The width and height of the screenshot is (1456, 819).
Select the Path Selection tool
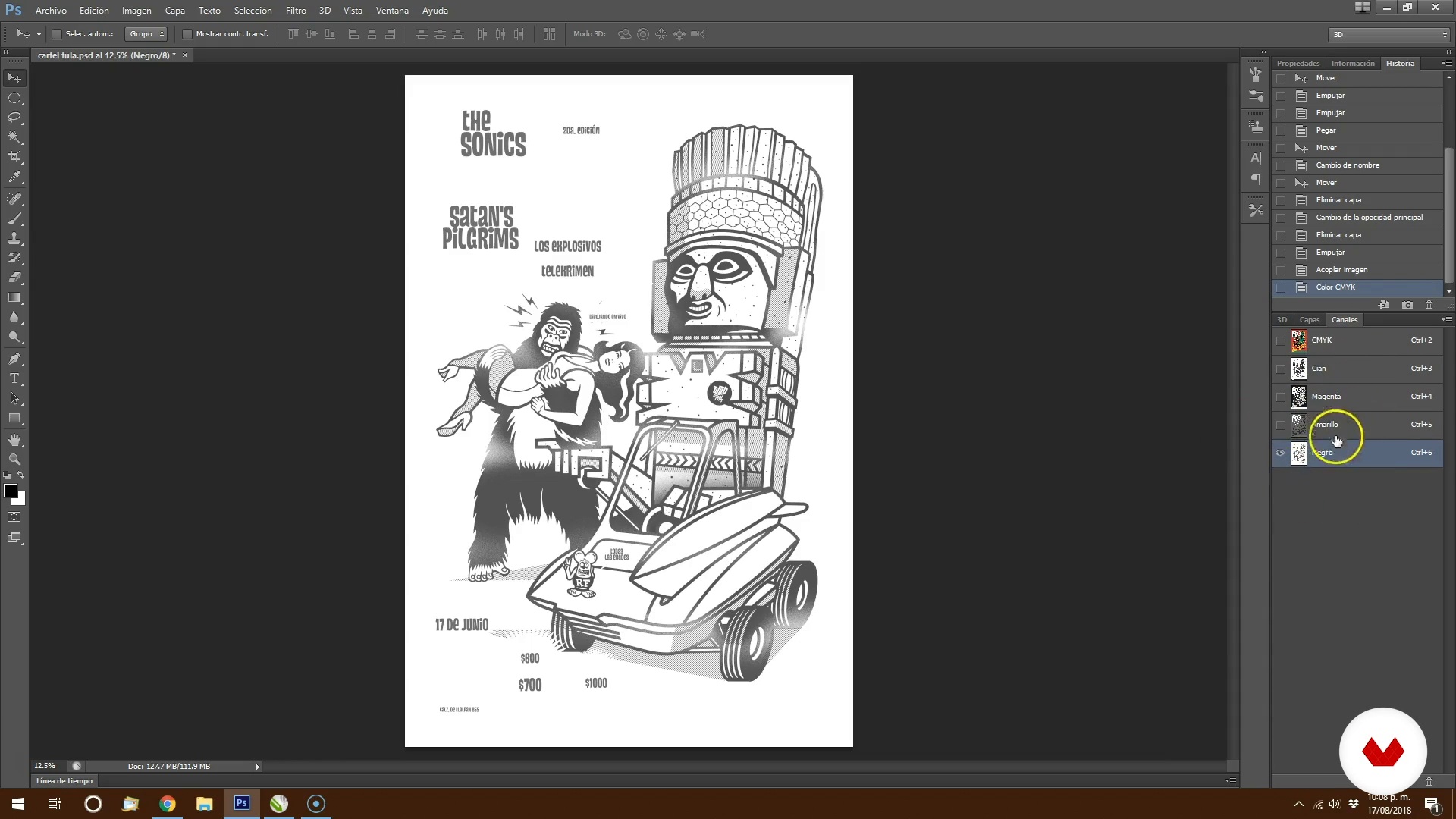(14, 398)
